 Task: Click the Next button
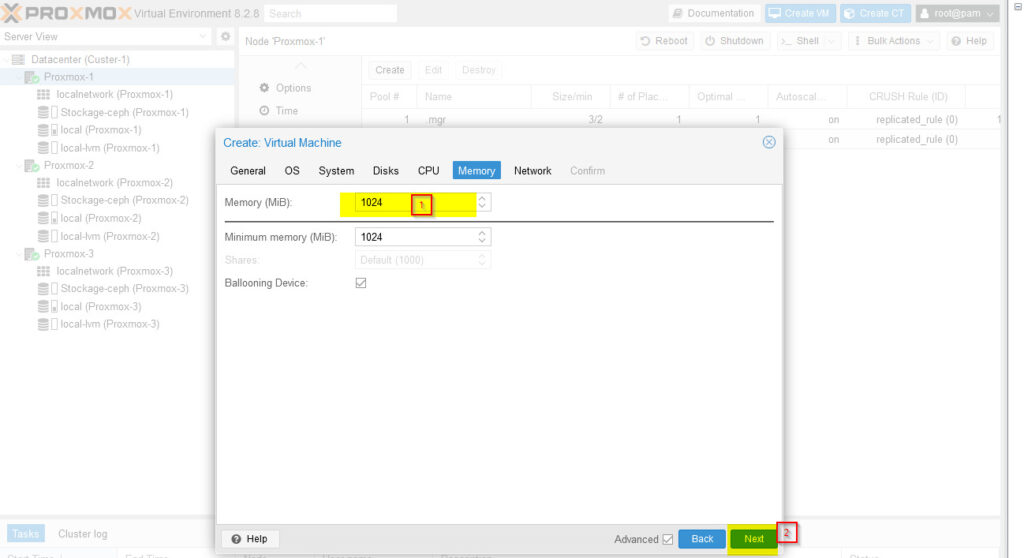(754, 539)
